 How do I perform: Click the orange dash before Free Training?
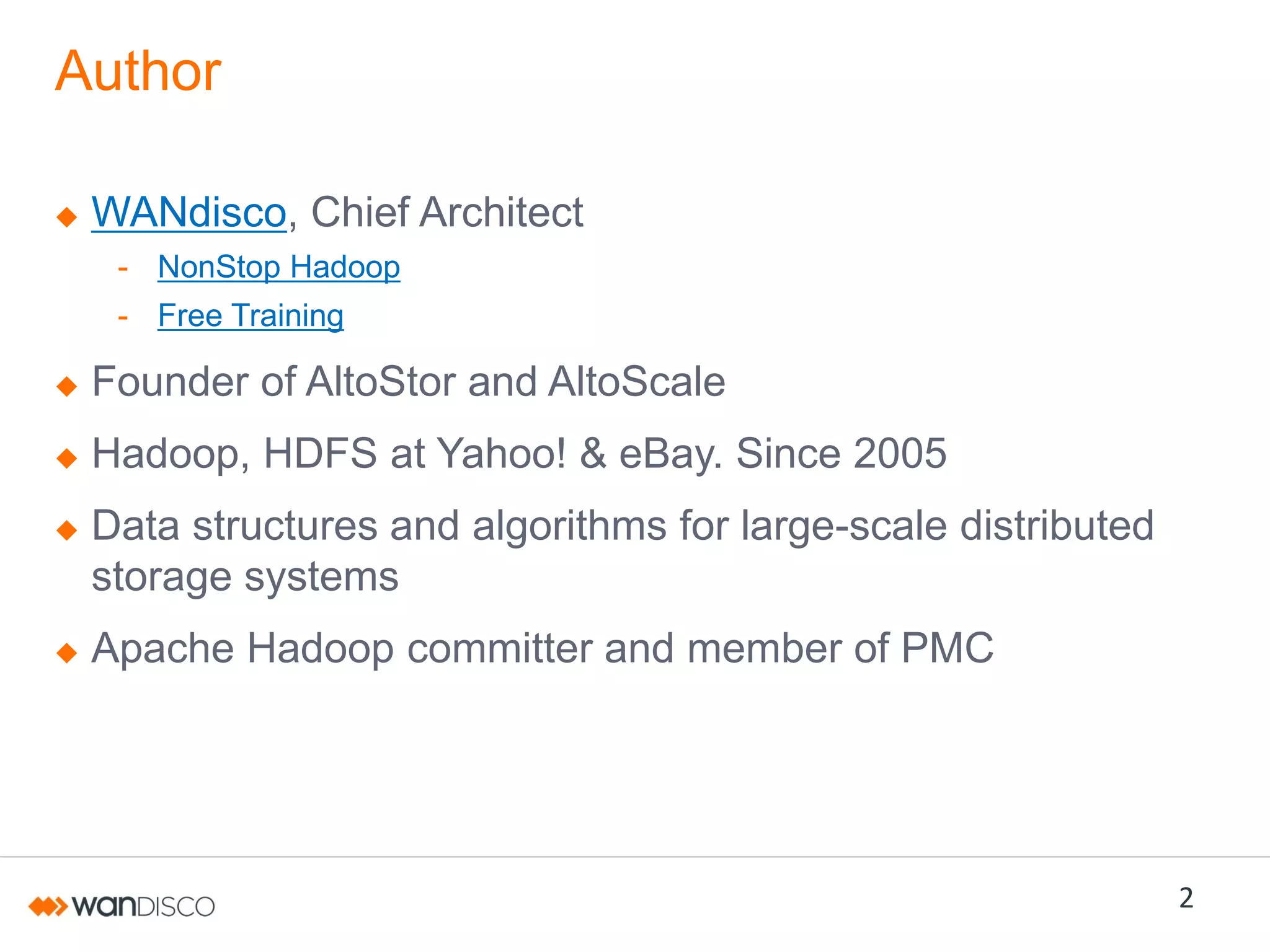point(123,318)
